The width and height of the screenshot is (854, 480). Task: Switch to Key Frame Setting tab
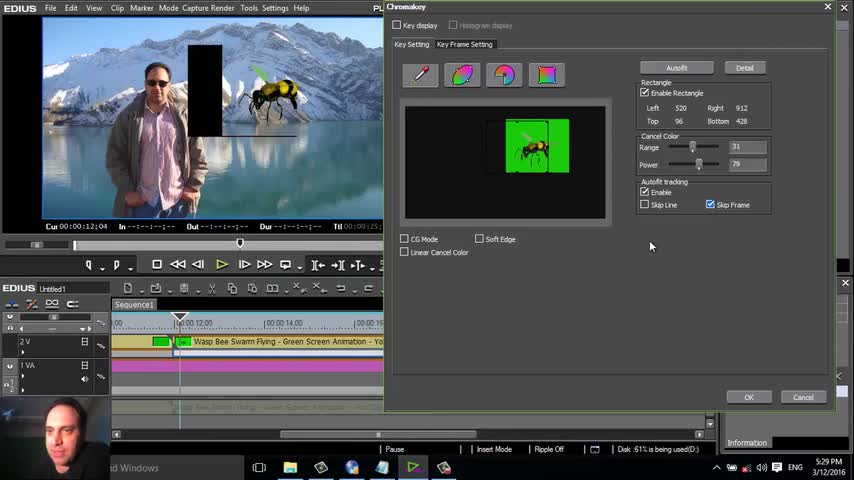[x=465, y=45]
